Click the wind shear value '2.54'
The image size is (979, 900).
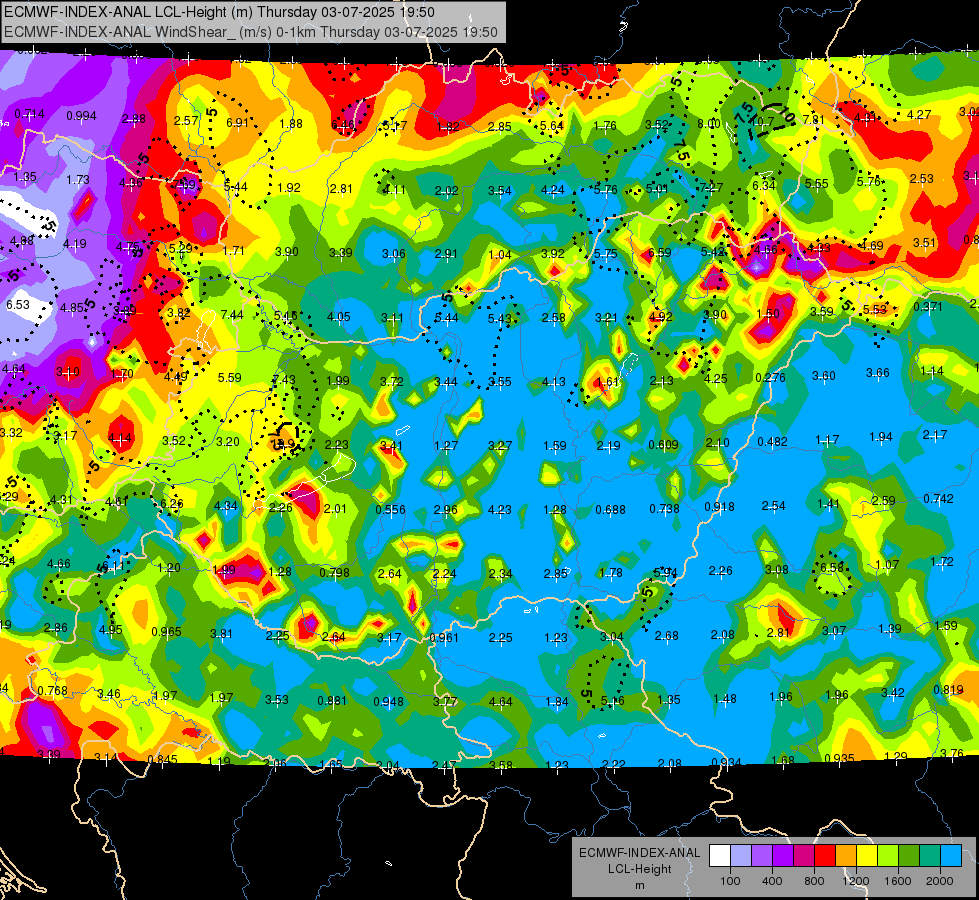click(774, 505)
